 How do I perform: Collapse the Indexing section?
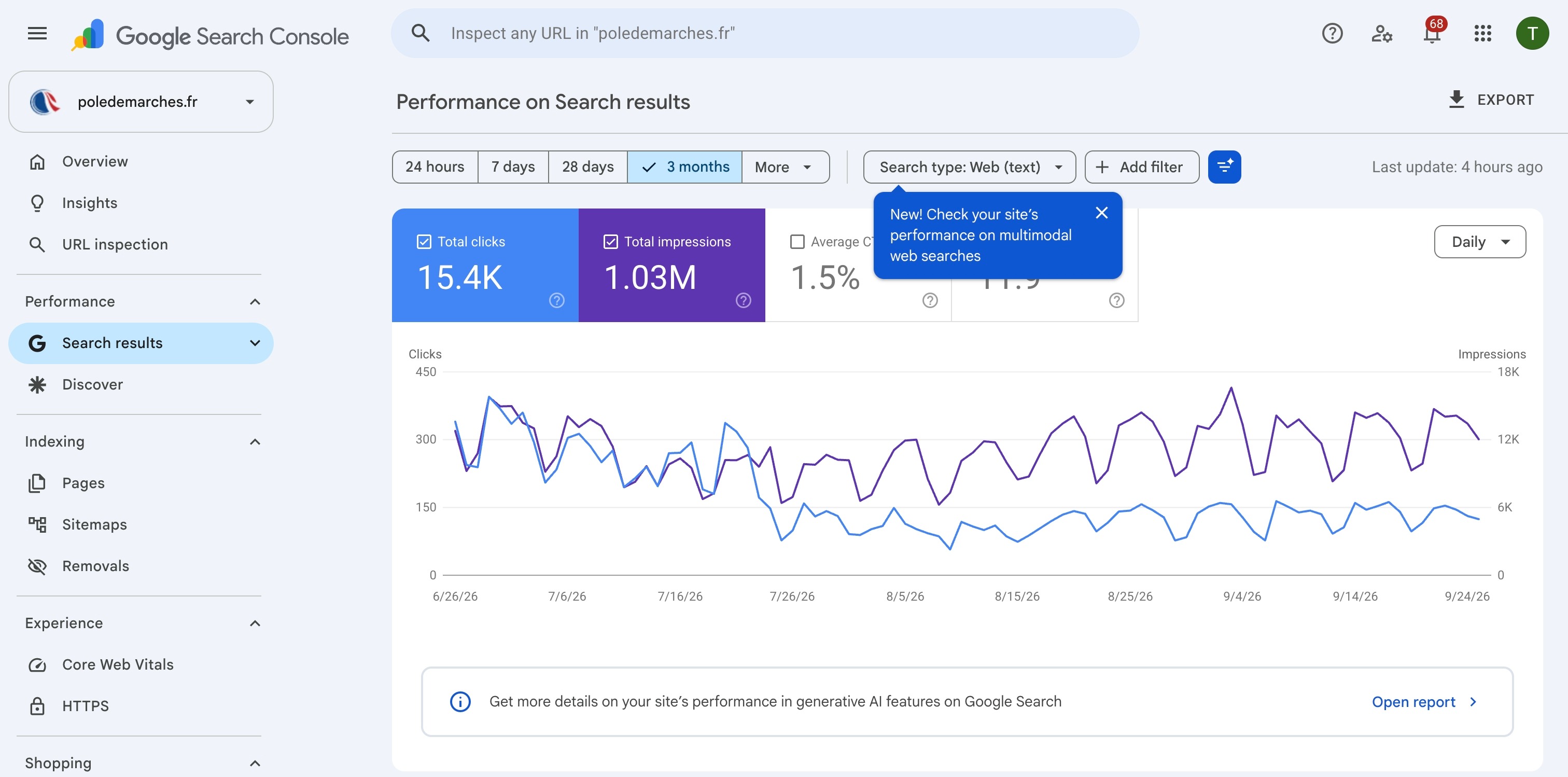pos(255,441)
